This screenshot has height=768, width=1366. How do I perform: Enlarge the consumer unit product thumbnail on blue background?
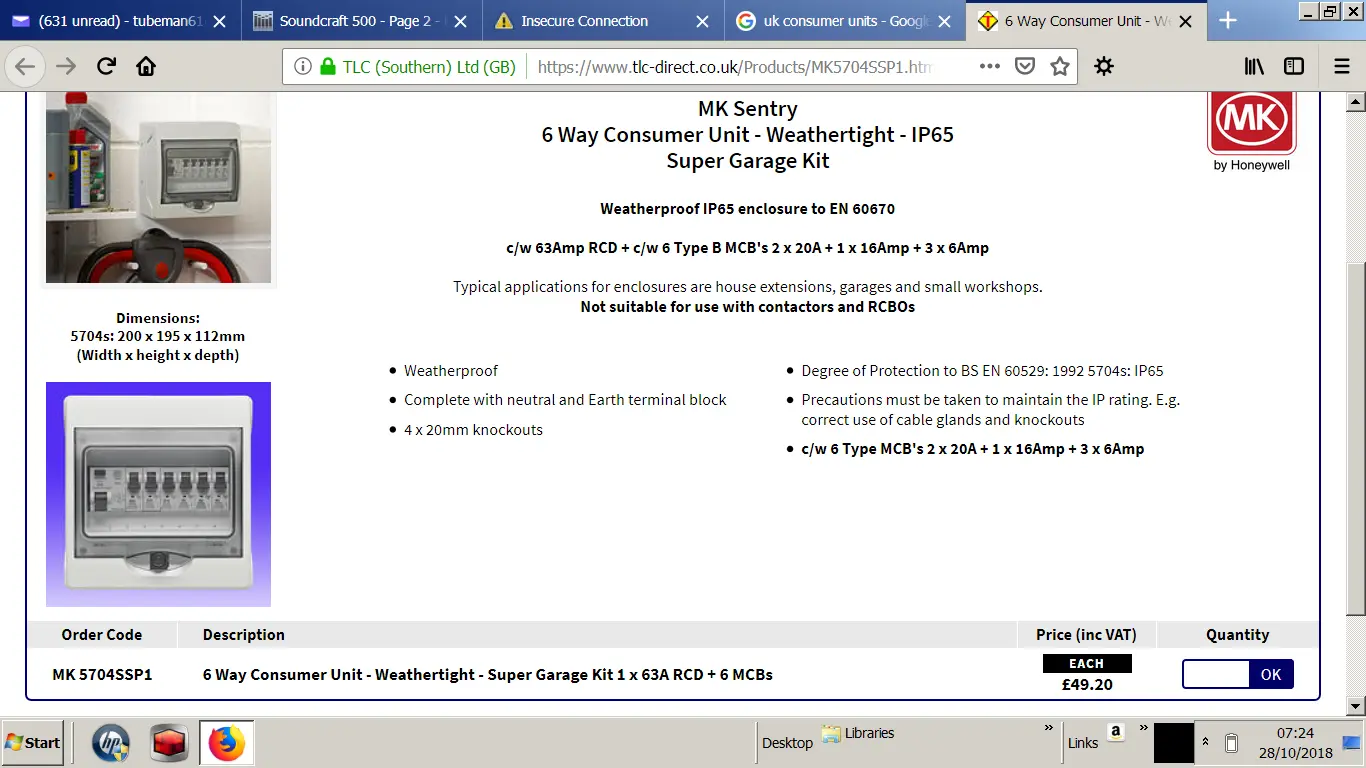tap(158, 494)
